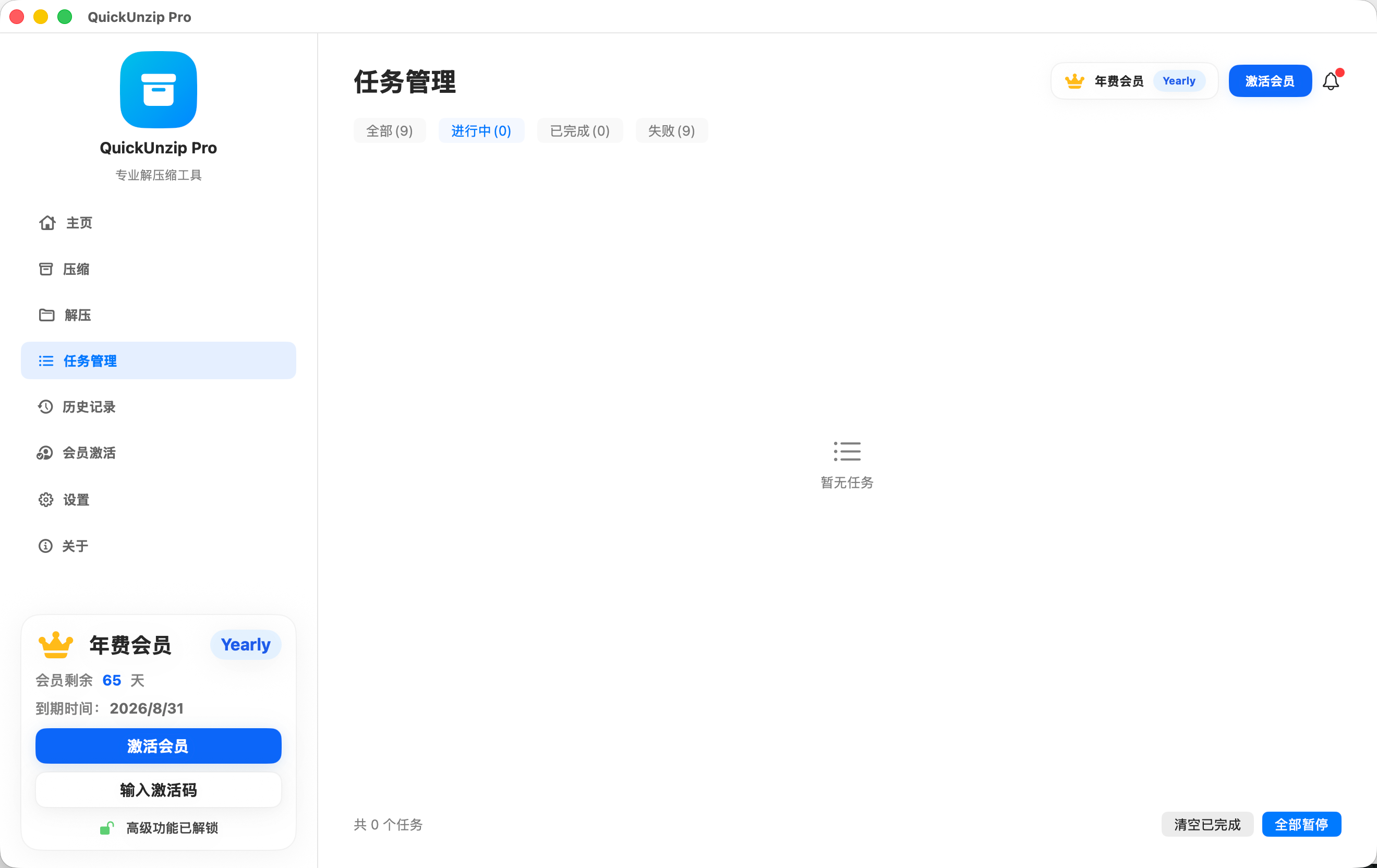Click the empty list icon above 暂无任务
1377x868 pixels.
[x=847, y=451]
